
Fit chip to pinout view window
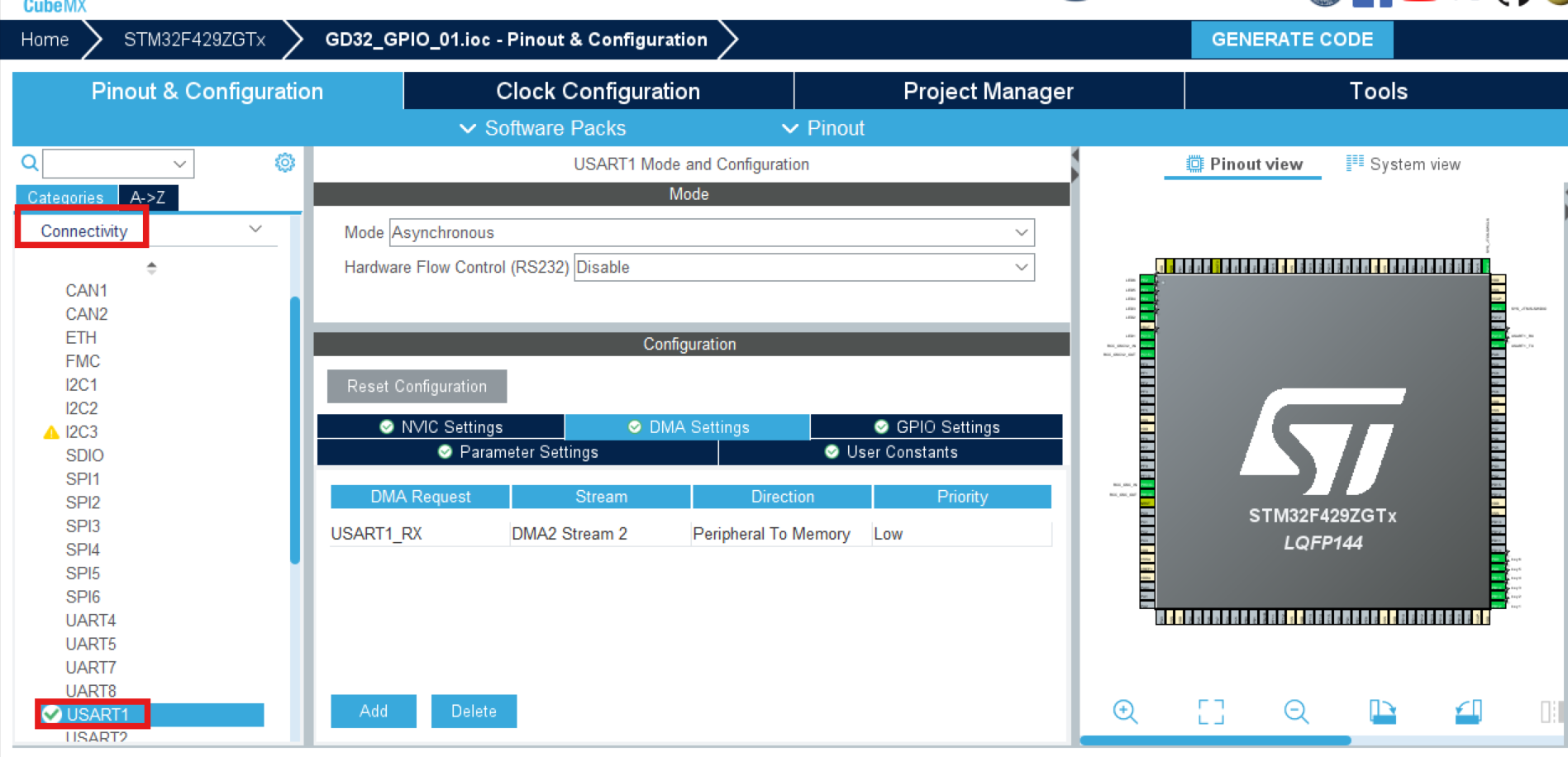[x=1211, y=712]
